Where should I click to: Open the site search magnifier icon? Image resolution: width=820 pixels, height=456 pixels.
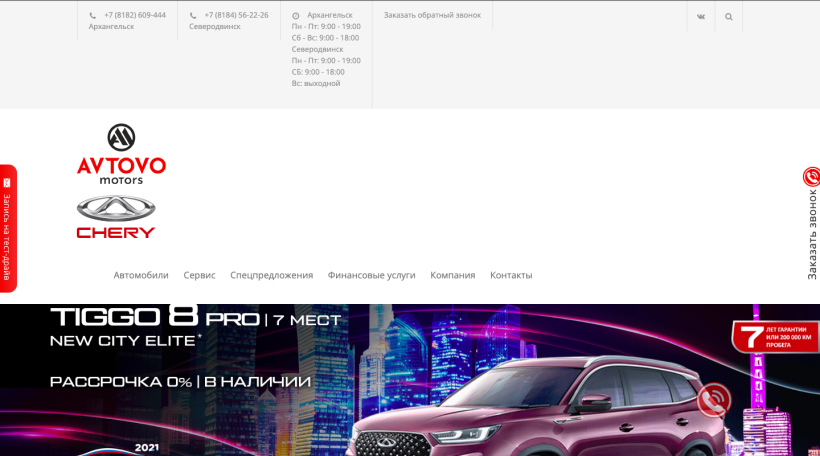tap(728, 17)
